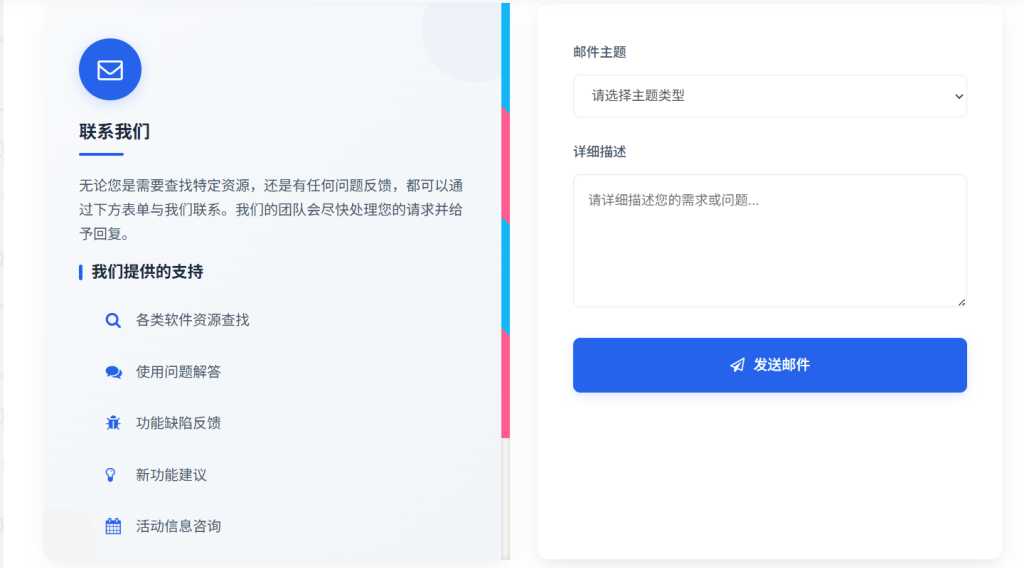Click the blue envelope icon circle

[110, 70]
